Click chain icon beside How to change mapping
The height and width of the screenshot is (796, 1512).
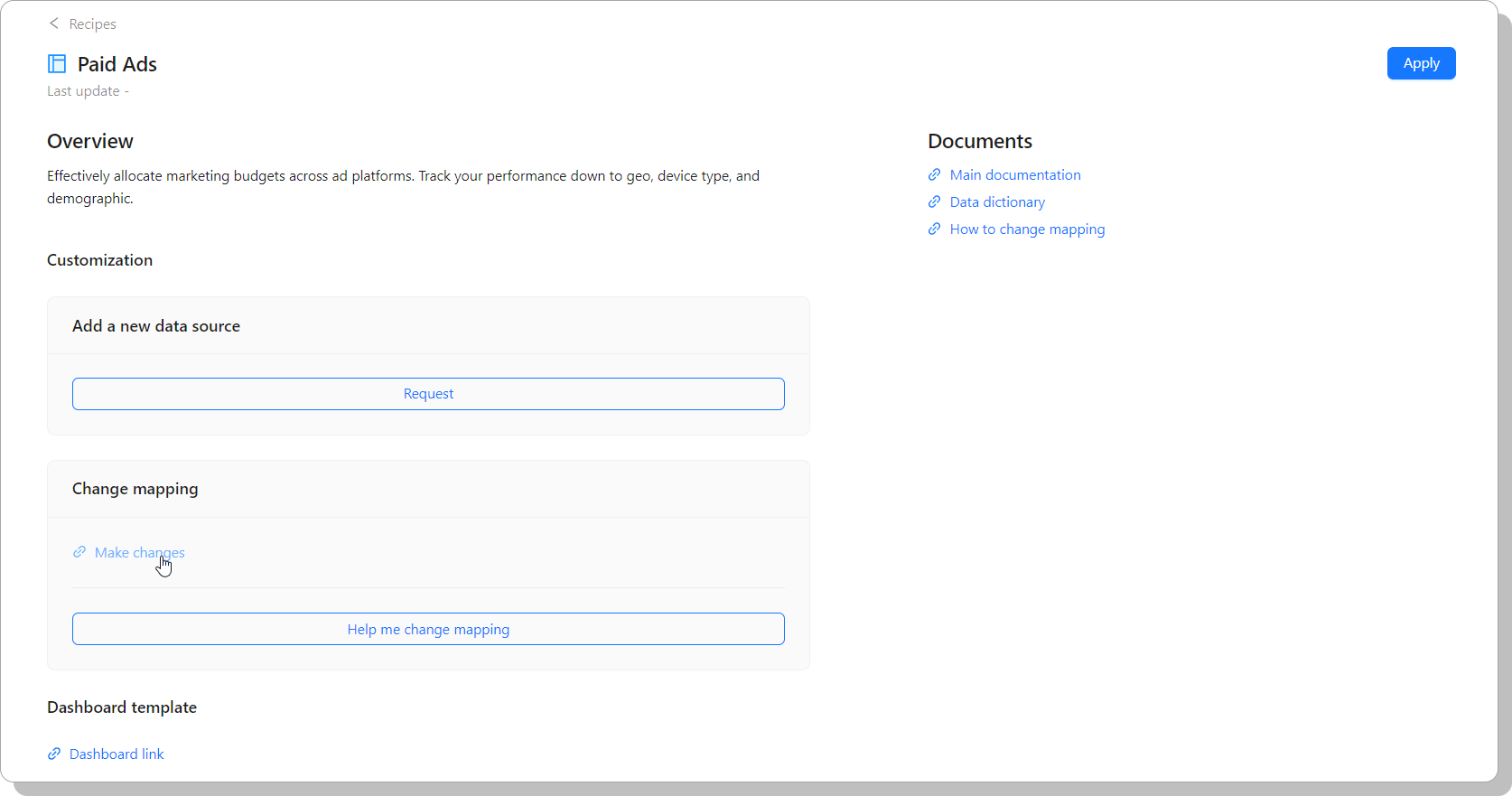935,229
